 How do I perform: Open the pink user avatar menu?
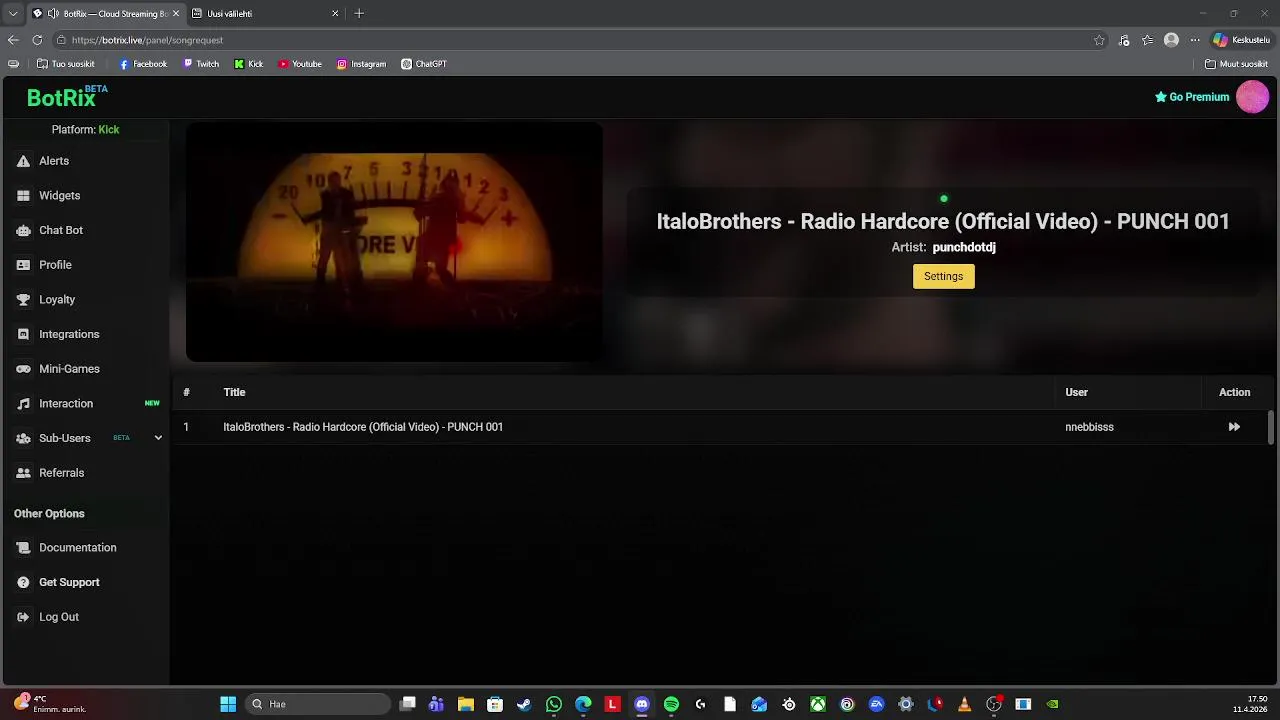[1252, 97]
